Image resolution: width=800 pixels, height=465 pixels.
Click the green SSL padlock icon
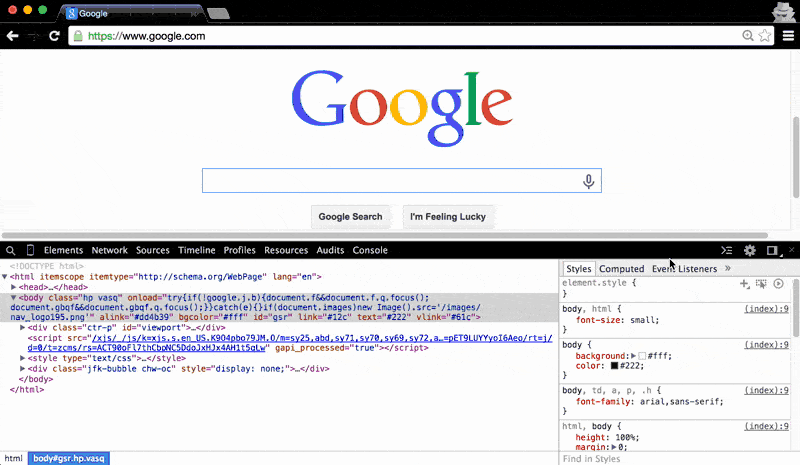78,36
